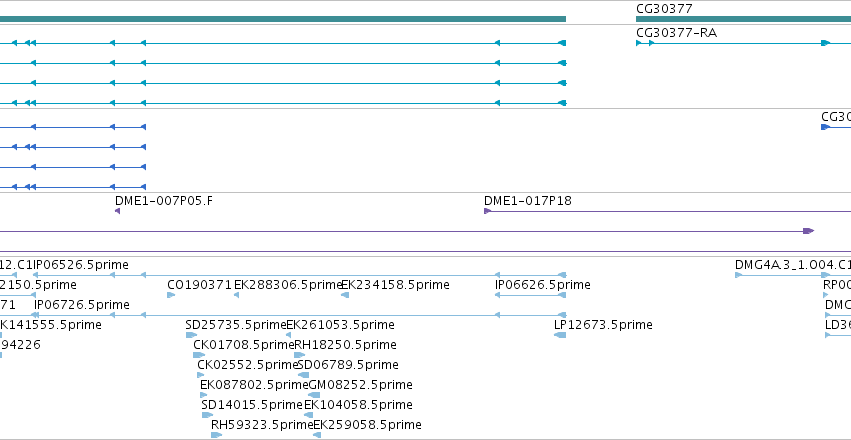The width and height of the screenshot is (851, 440).
Task: Select the SD14015.5prime label
Action: click(251, 405)
